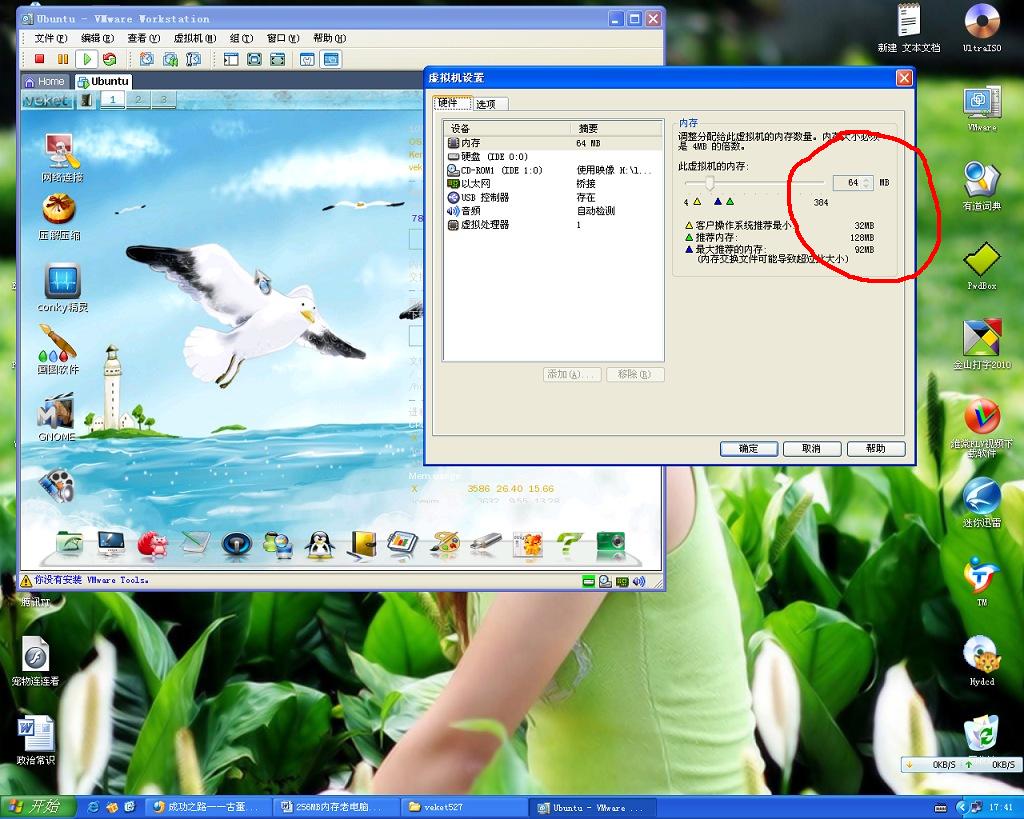Click the green power-on play icon
The width and height of the screenshot is (1024, 819).
coord(86,59)
